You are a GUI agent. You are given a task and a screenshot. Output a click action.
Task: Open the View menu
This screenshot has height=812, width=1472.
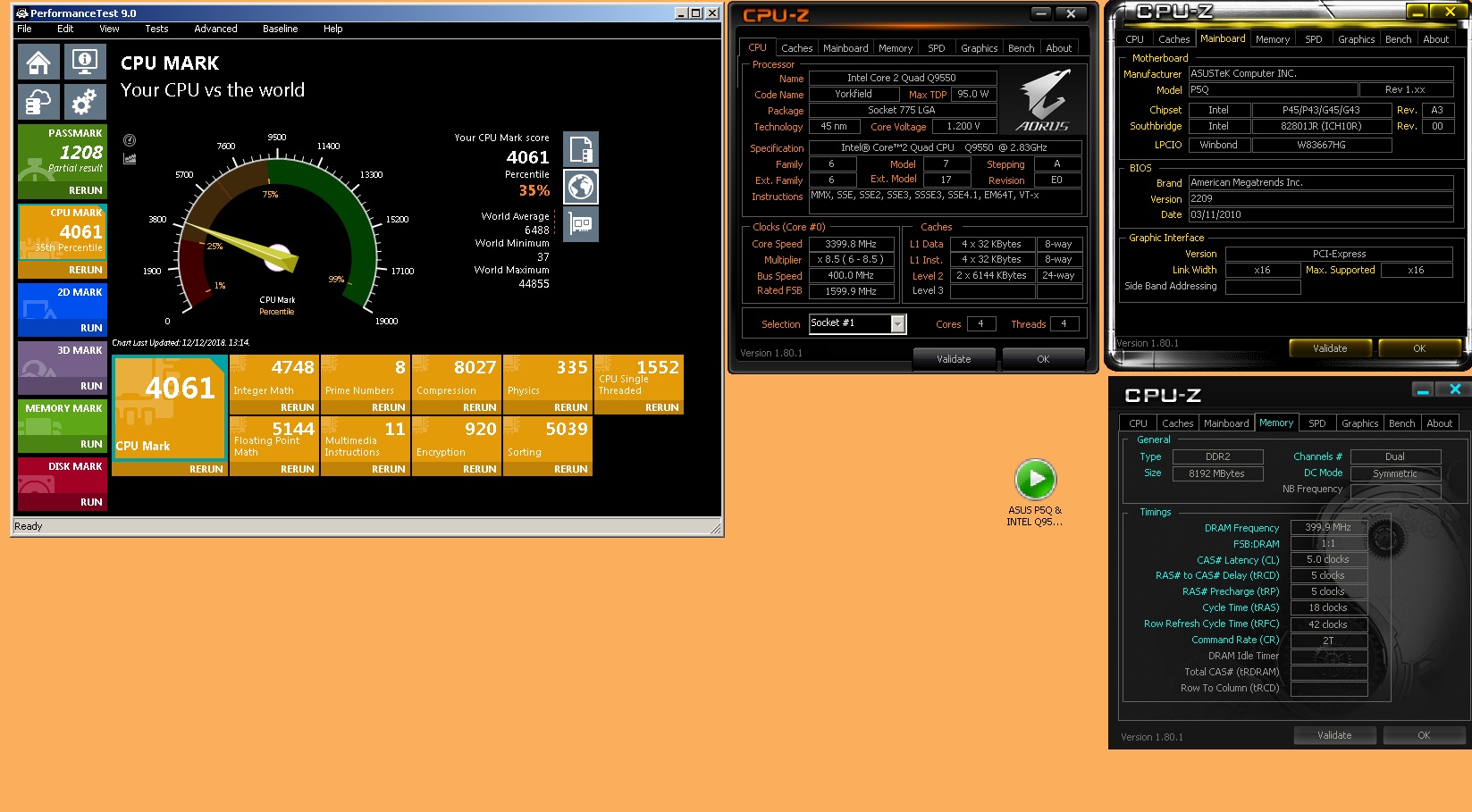(x=109, y=29)
